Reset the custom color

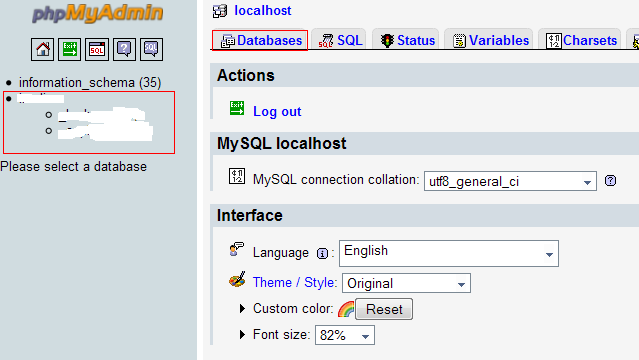(384, 309)
